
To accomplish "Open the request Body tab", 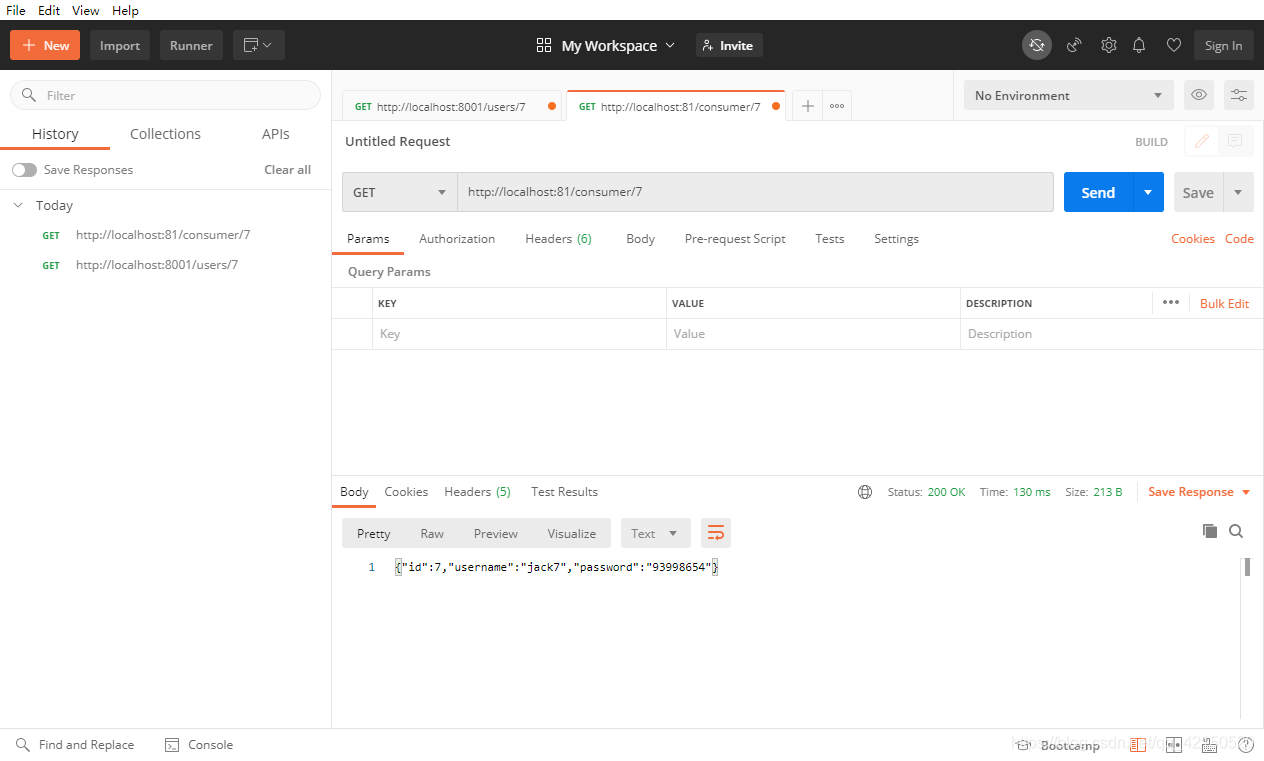I will 641,239.
